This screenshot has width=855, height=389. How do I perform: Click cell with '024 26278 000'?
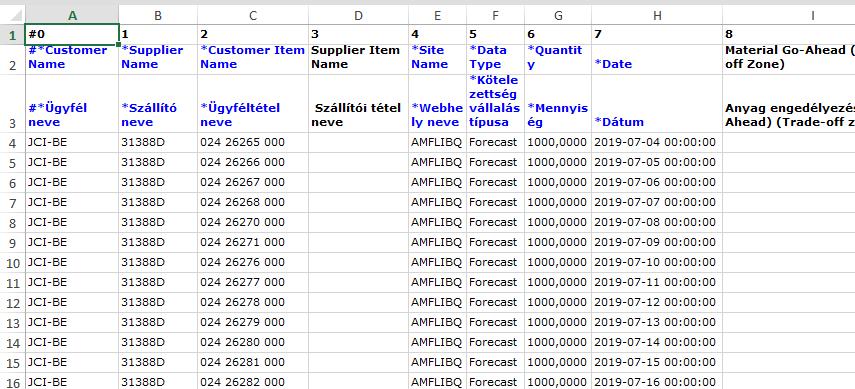click(253, 302)
